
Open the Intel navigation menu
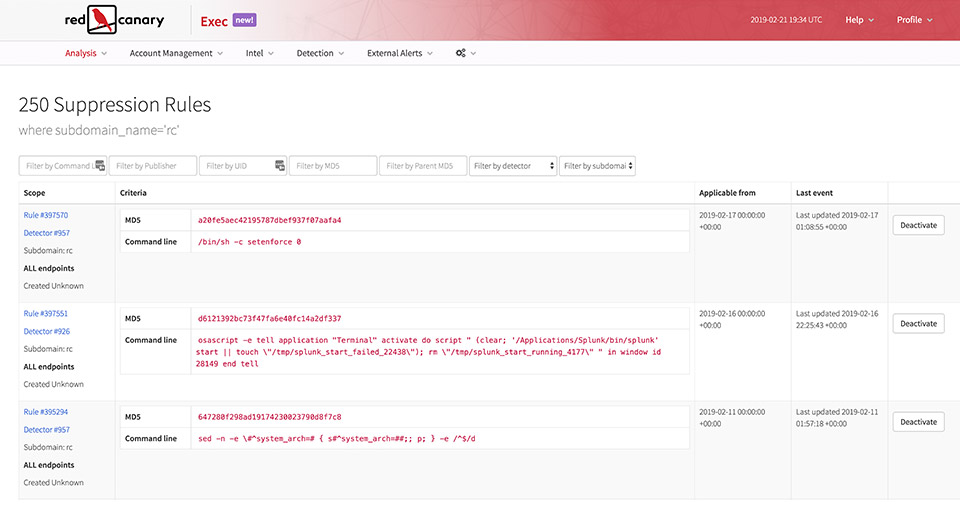click(x=260, y=53)
